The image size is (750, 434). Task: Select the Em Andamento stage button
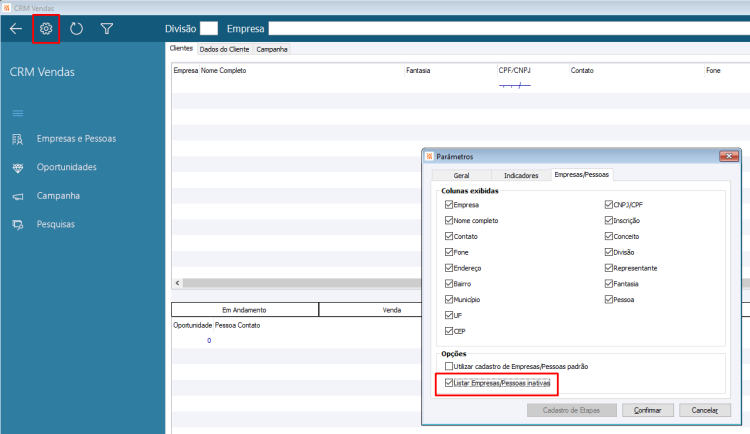point(244,310)
